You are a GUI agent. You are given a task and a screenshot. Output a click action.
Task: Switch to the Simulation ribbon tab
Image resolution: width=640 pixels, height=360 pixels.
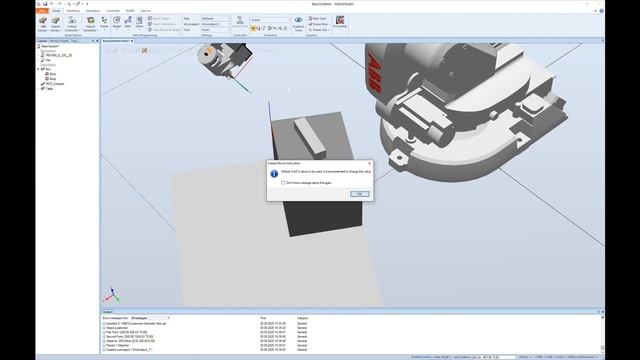(93, 11)
